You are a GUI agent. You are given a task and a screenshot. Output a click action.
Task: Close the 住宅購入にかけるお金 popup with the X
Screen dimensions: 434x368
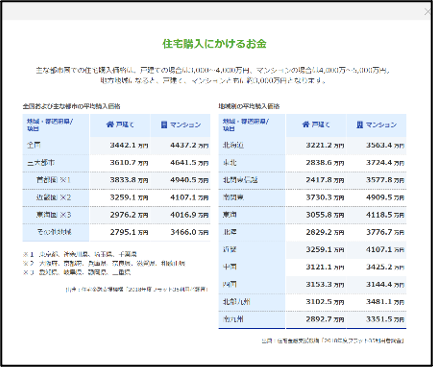427,12
